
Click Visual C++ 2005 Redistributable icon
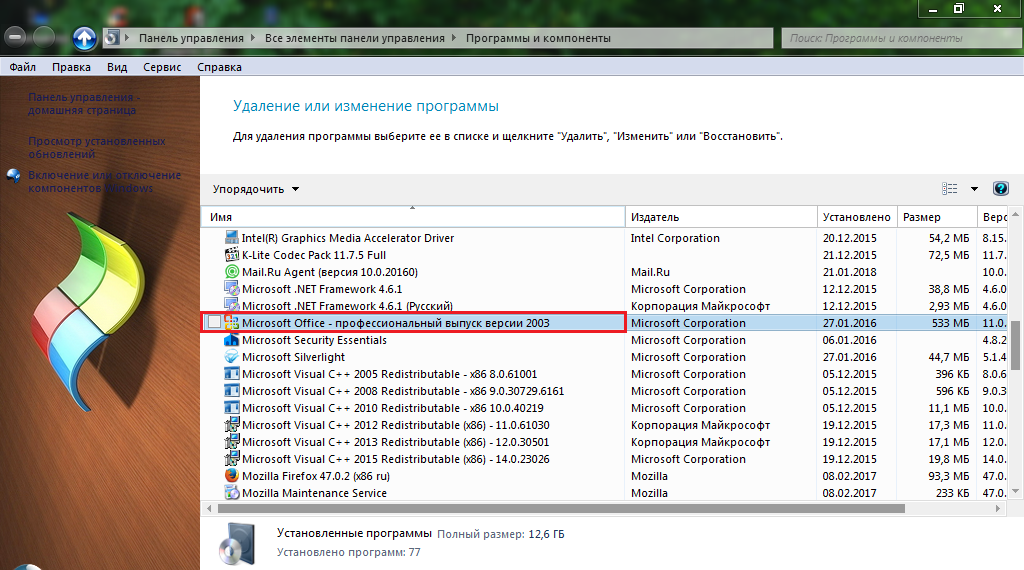(x=231, y=373)
